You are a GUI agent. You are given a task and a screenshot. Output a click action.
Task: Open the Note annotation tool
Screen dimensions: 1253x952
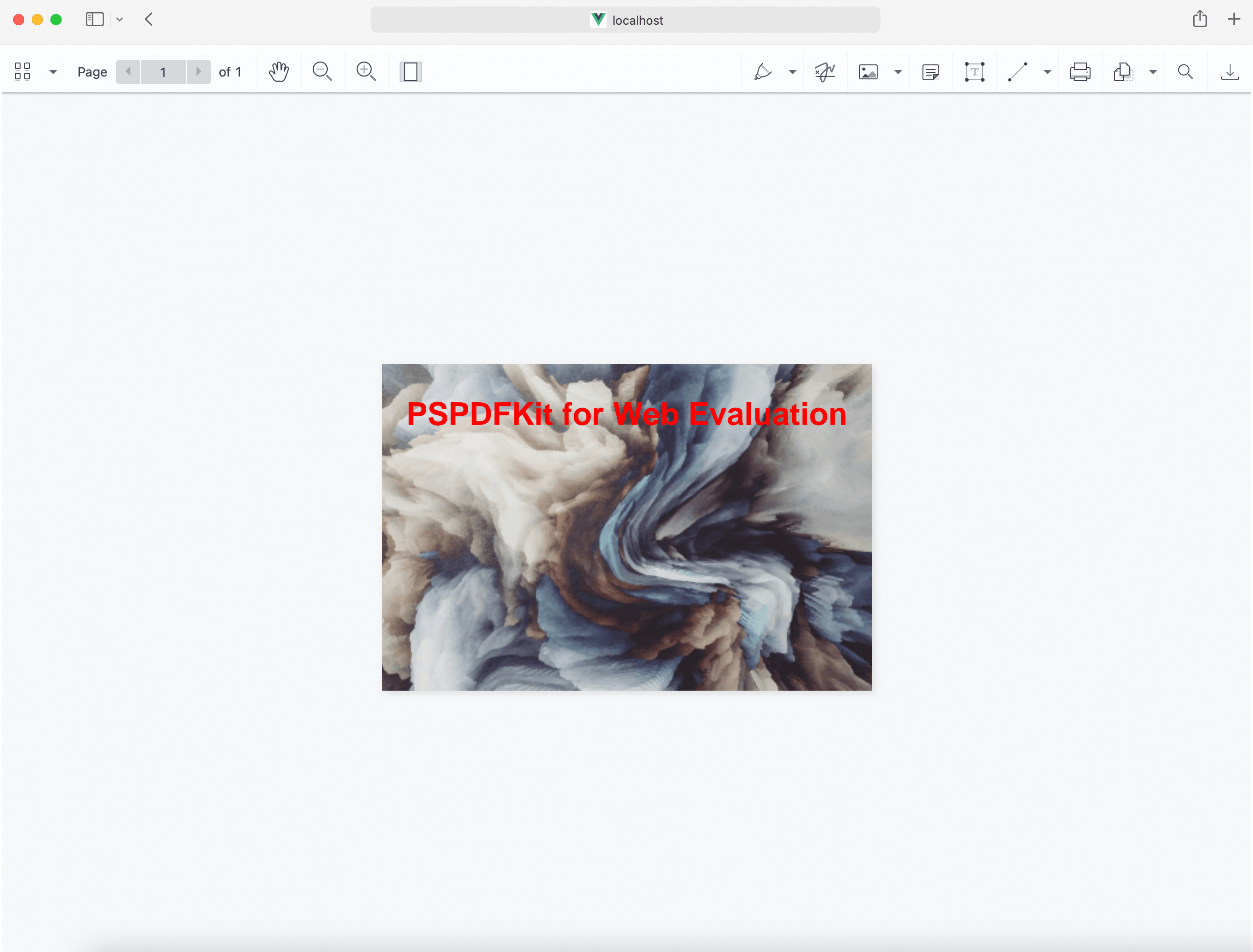[931, 71]
